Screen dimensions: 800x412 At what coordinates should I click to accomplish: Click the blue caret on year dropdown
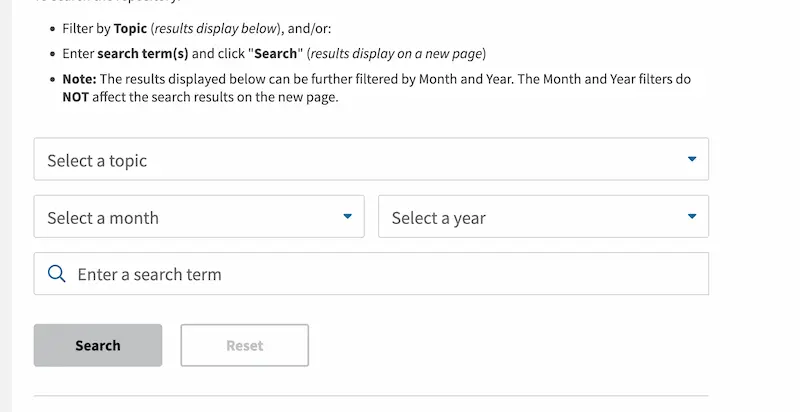(x=692, y=216)
